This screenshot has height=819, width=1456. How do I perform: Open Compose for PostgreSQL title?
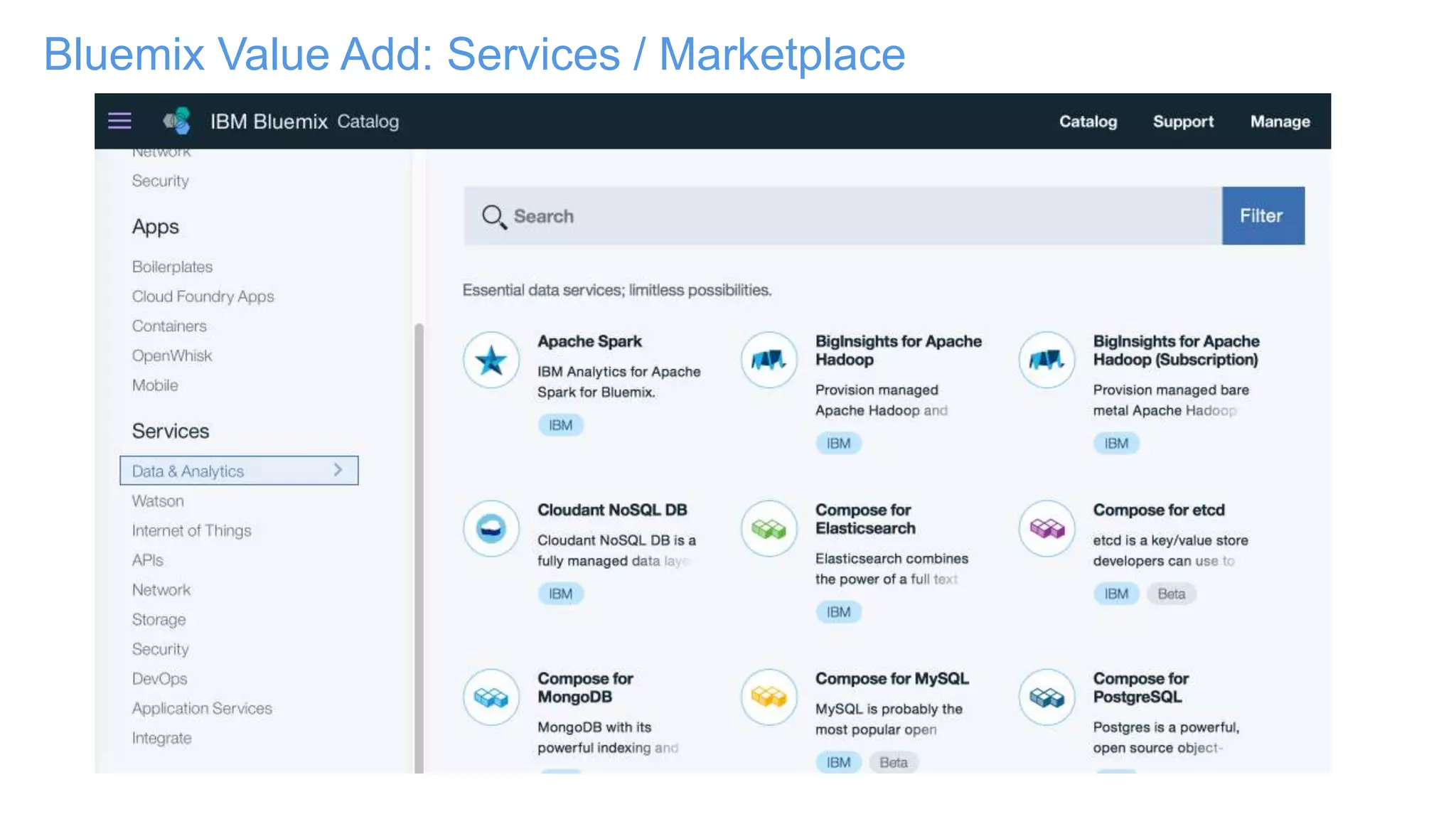pyautogui.click(x=1141, y=687)
